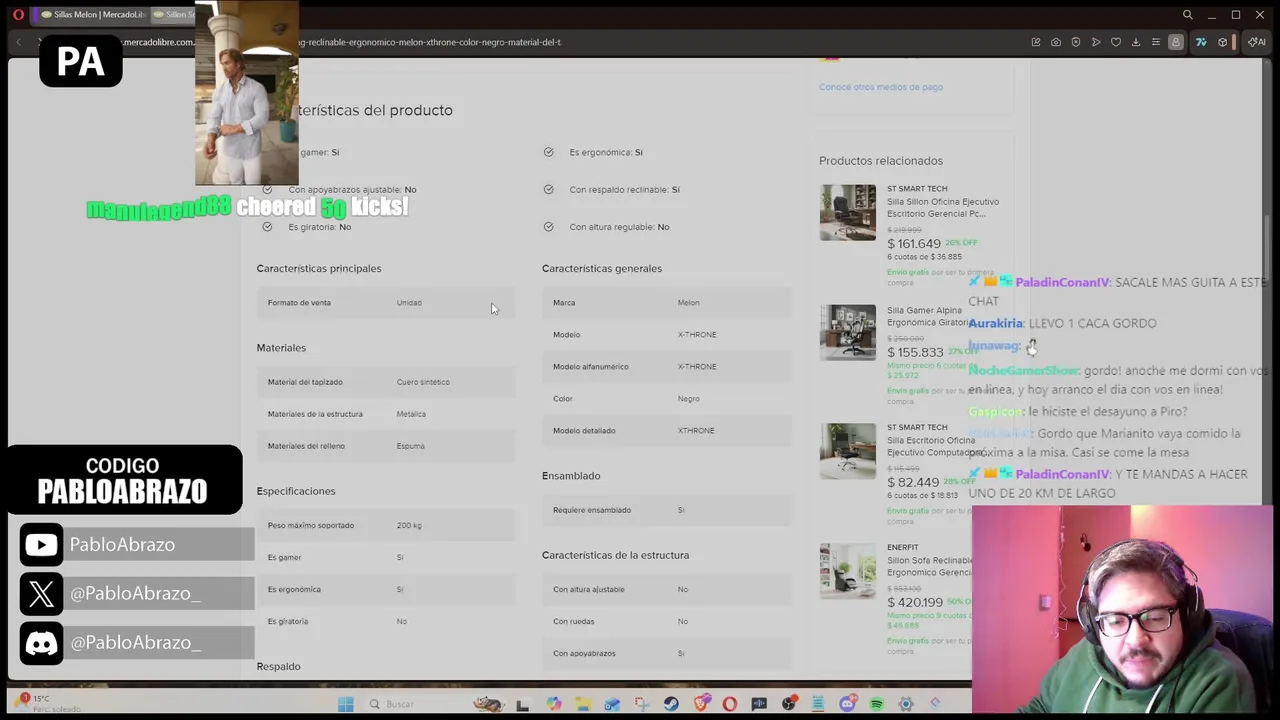Open Opera easy setup icon
This screenshot has height=720, width=1280.
click(x=1156, y=42)
